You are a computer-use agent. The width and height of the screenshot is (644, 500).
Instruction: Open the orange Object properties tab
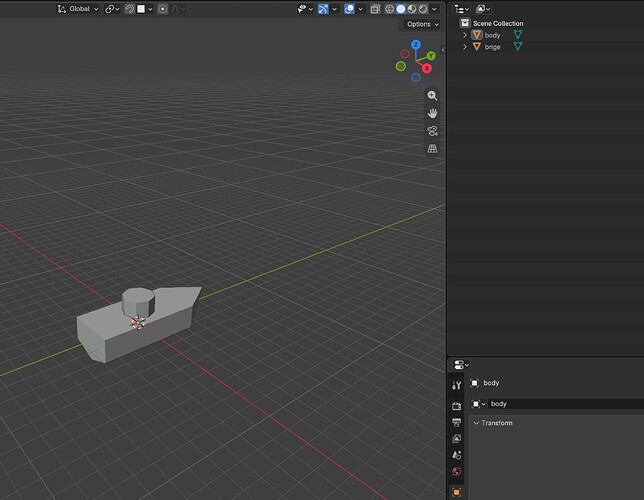point(456,492)
